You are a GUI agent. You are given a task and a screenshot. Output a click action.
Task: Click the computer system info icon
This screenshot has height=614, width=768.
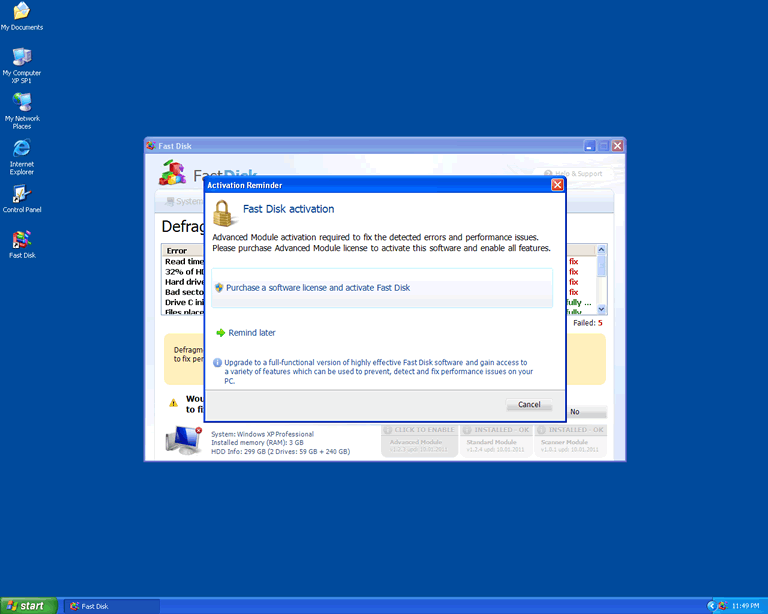183,440
